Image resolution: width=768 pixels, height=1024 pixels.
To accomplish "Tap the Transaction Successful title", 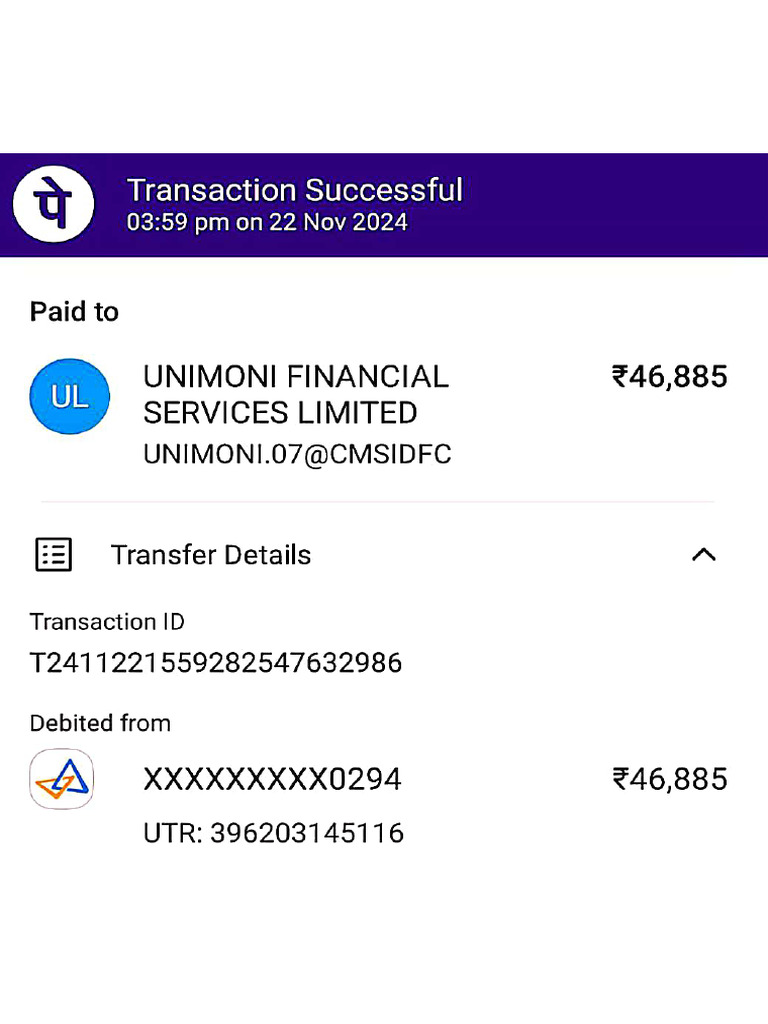I will (x=295, y=190).
